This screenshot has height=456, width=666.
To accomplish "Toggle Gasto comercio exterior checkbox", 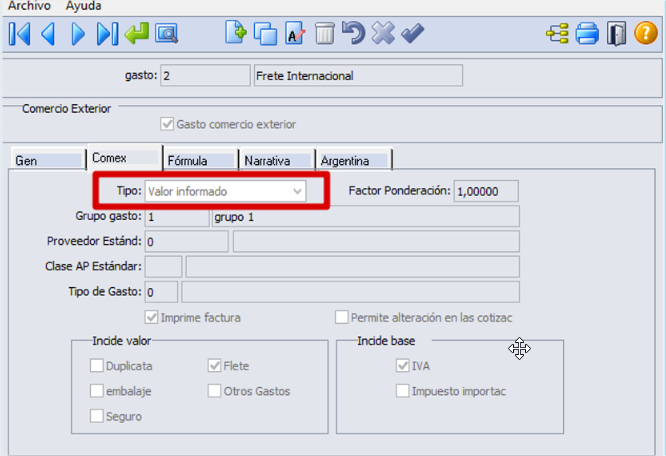I will 167,124.
